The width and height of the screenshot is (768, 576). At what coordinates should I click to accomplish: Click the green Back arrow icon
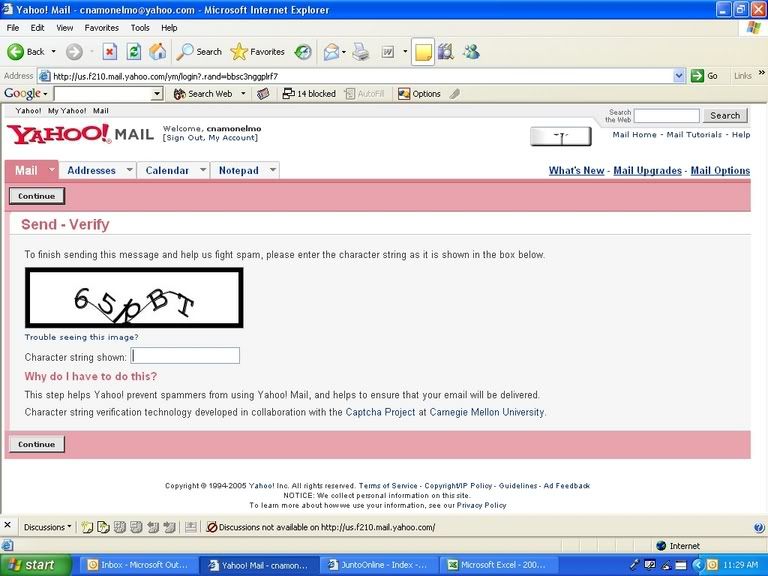click(x=15, y=51)
